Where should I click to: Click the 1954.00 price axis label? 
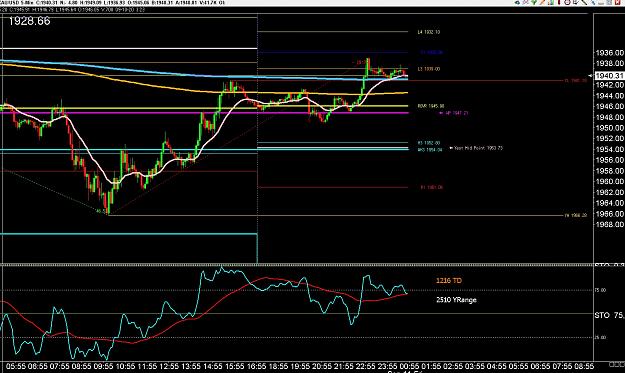point(609,149)
